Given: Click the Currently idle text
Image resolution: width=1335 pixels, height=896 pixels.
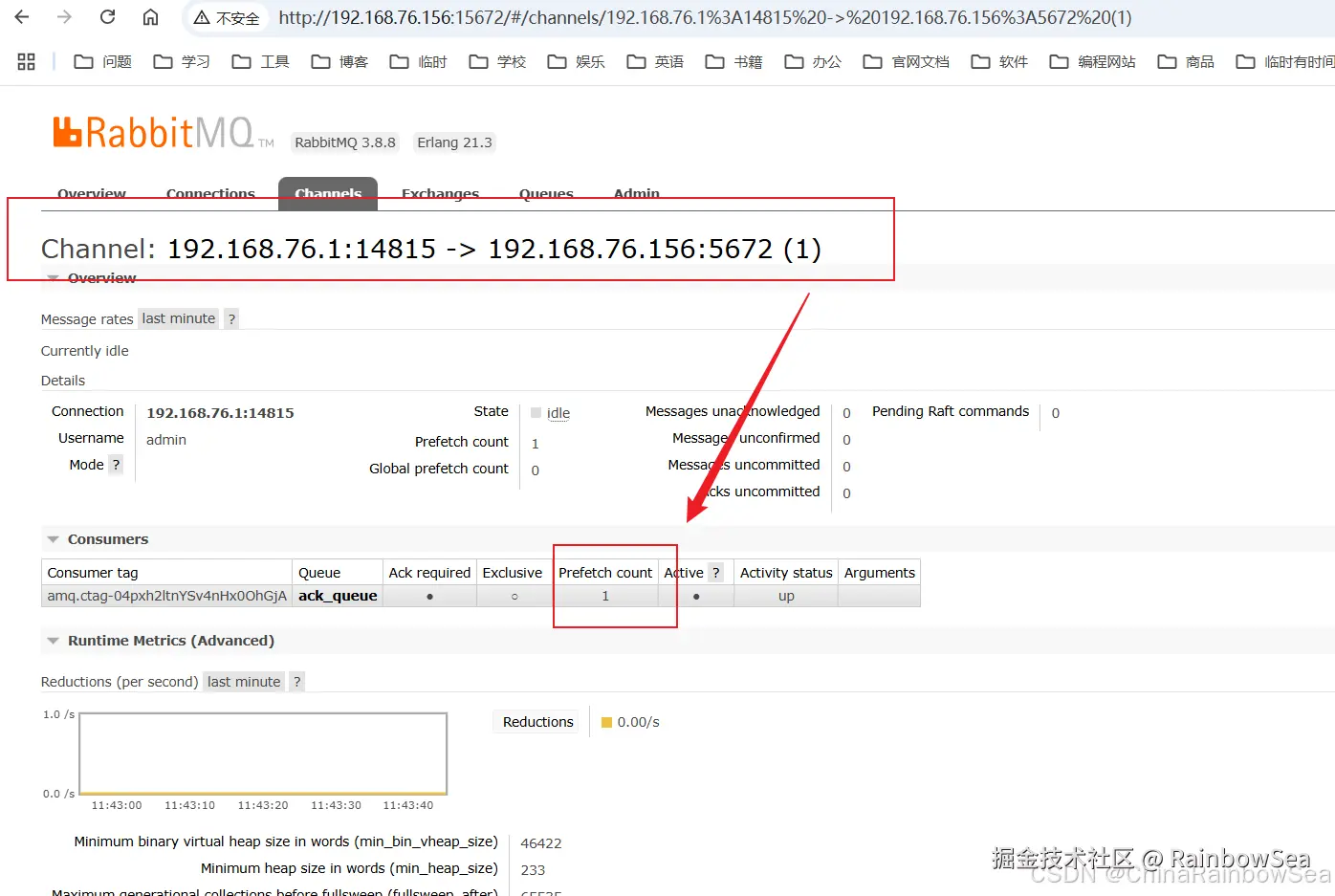Looking at the screenshot, I should point(84,351).
